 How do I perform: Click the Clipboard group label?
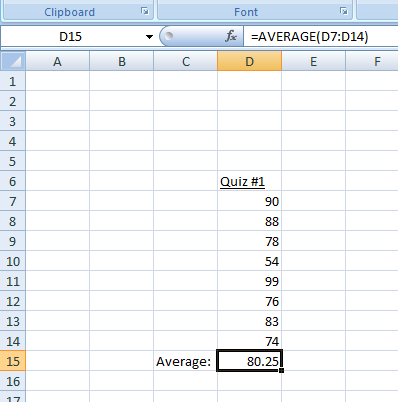coord(70,12)
